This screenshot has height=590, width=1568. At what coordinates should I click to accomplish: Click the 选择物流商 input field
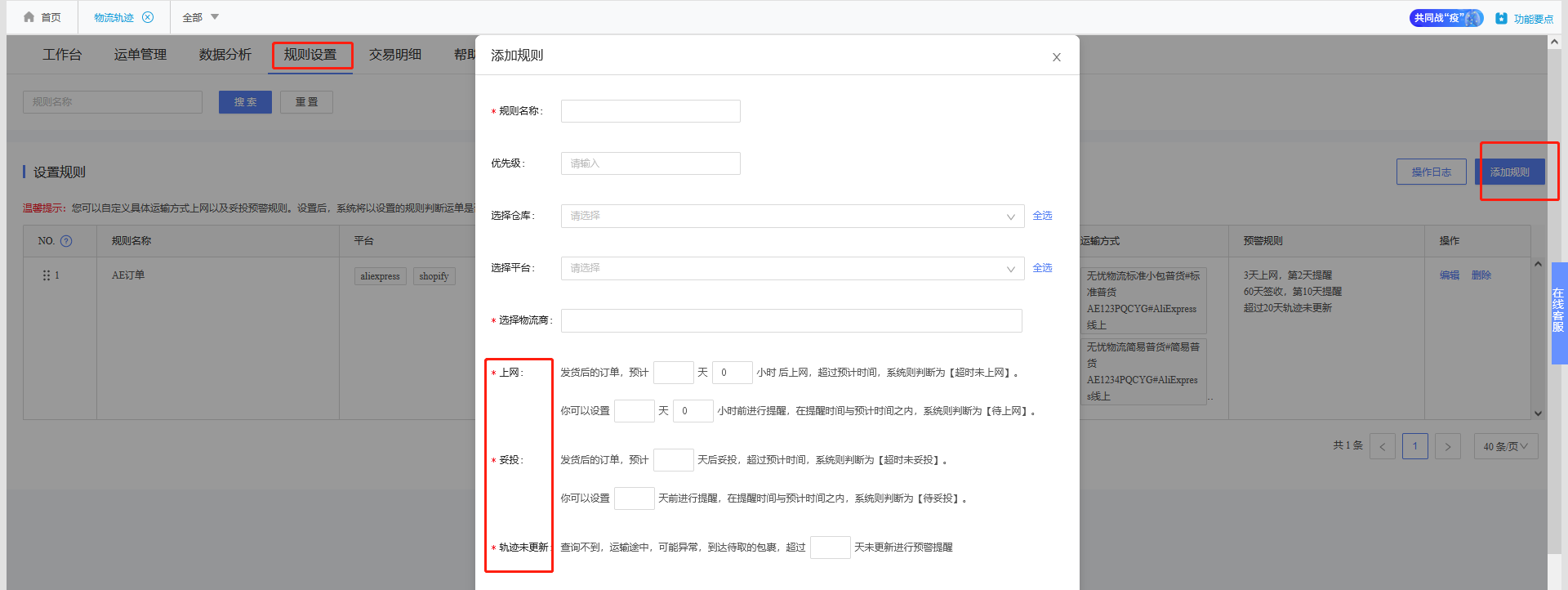(x=791, y=321)
